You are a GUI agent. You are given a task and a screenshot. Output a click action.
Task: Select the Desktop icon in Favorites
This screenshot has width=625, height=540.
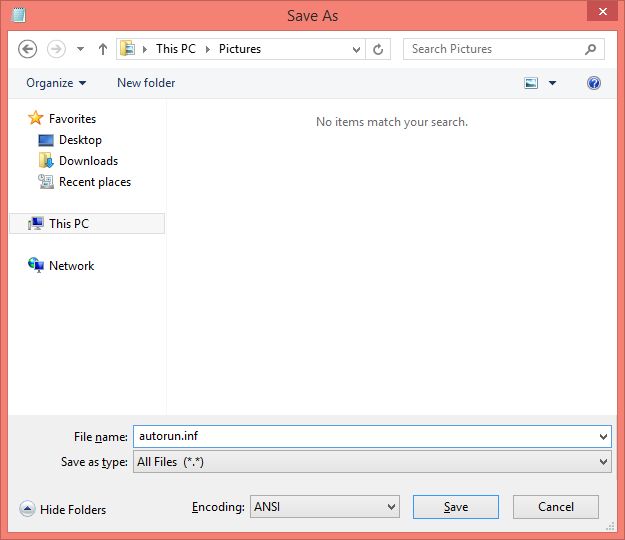tap(46, 140)
